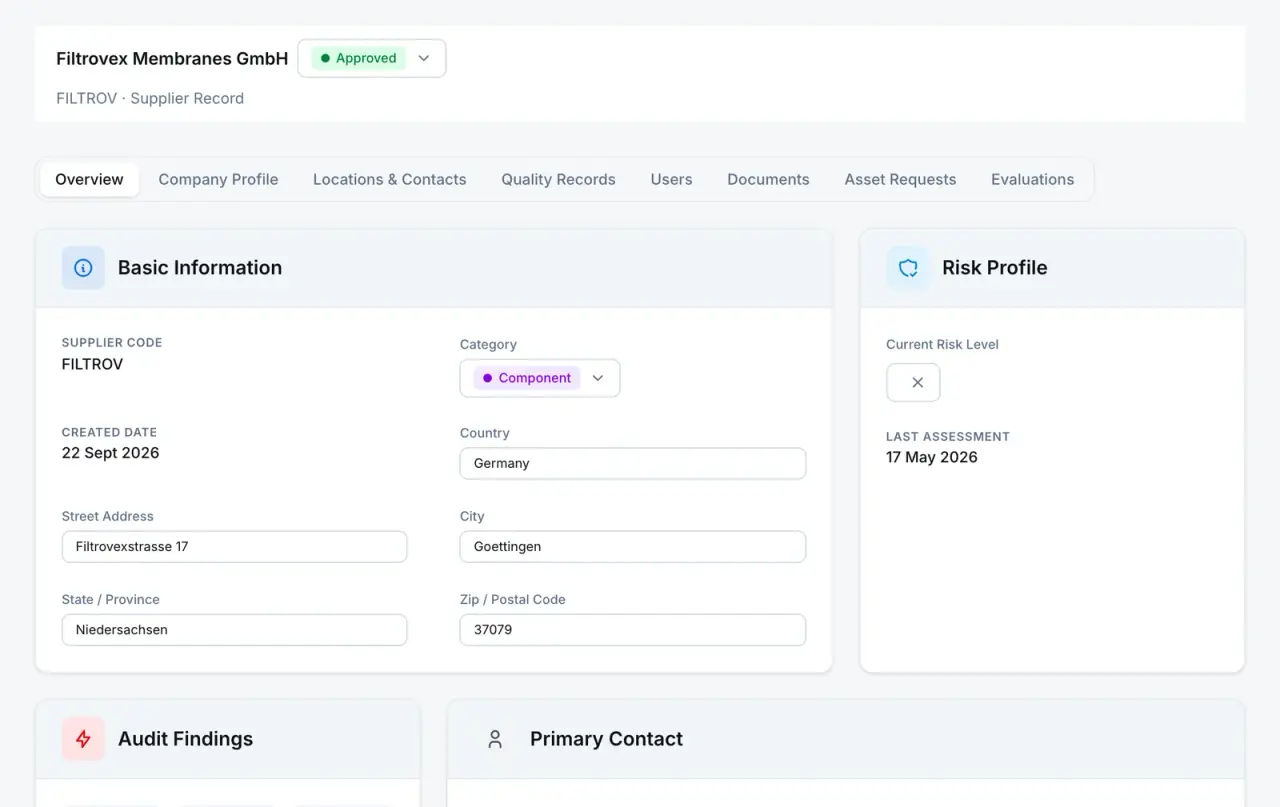The height and width of the screenshot is (807, 1280).
Task: Open the Approved status dropdown
Action: [372, 58]
